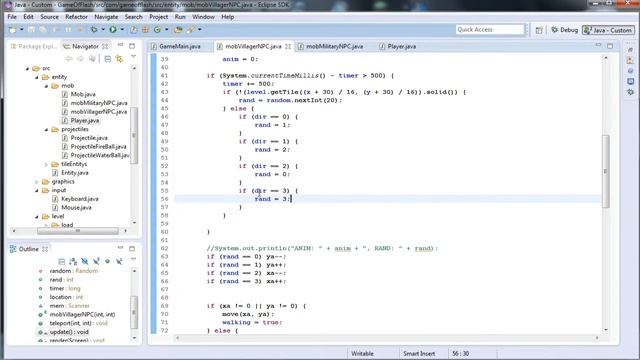Maximize the Navigator view panel
This screenshot has width=640, height=360.
pos(132,46)
